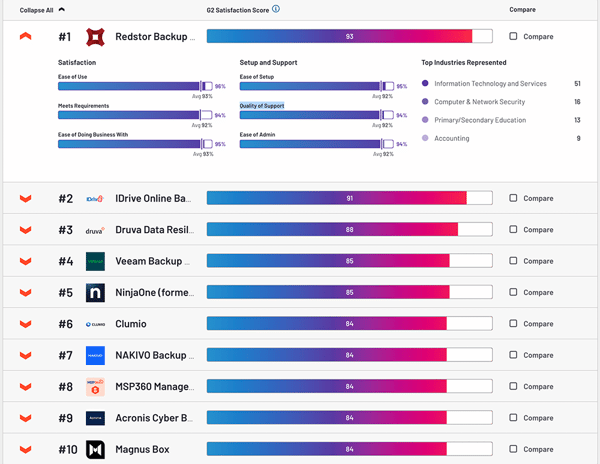Click the MSP360 logo icon
600x464 pixels.
(x=95, y=387)
